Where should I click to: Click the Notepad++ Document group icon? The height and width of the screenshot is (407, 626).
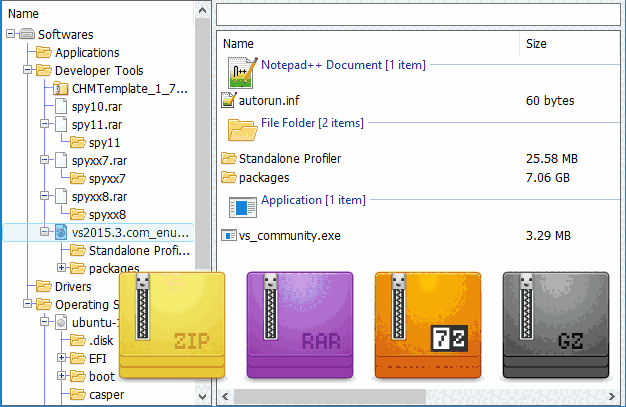(x=243, y=73)
